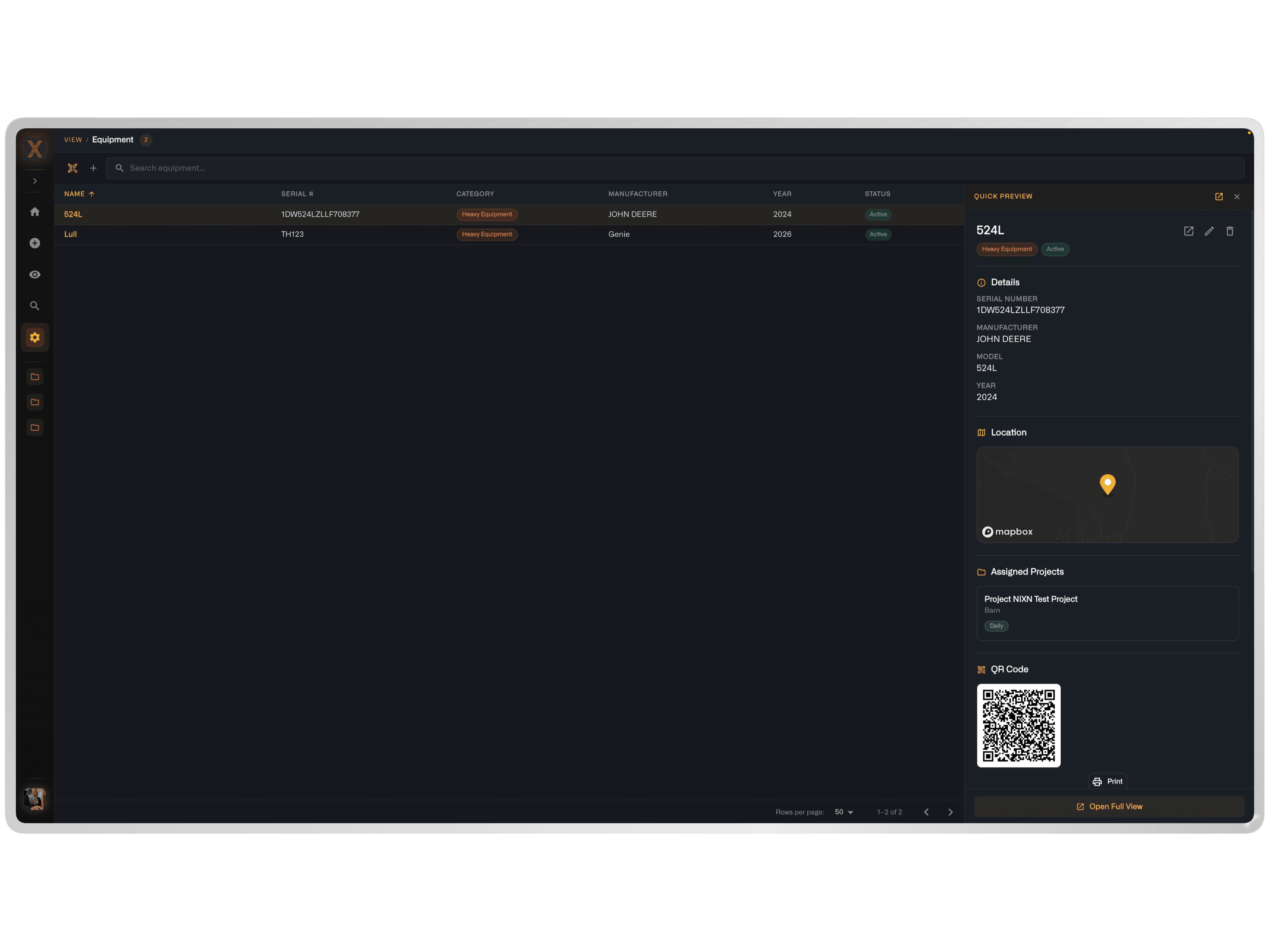Image resolution: width=1270 pixels, height=952 pixels.
Task: Click the QR code image
Action: (x=1019, y=726)
